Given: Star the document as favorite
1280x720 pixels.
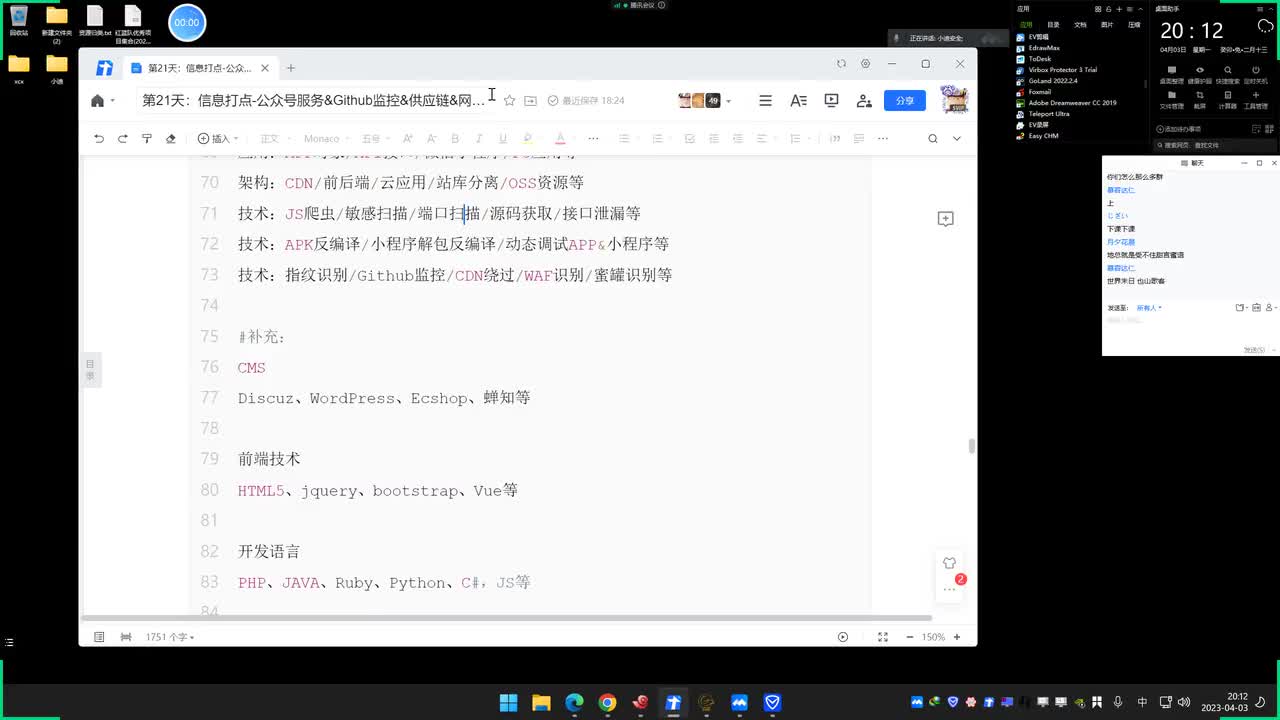Looking at the screenshot, I should pyautogui.click(x=509, y=101).
